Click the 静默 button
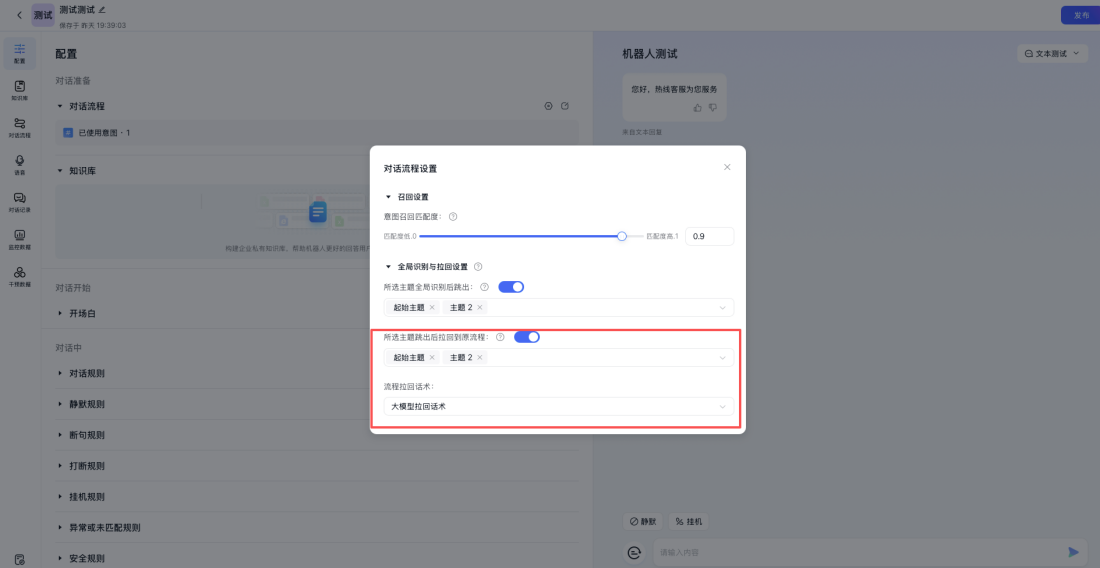Screen dimensions: 1100x568 (x=643, y=522)
